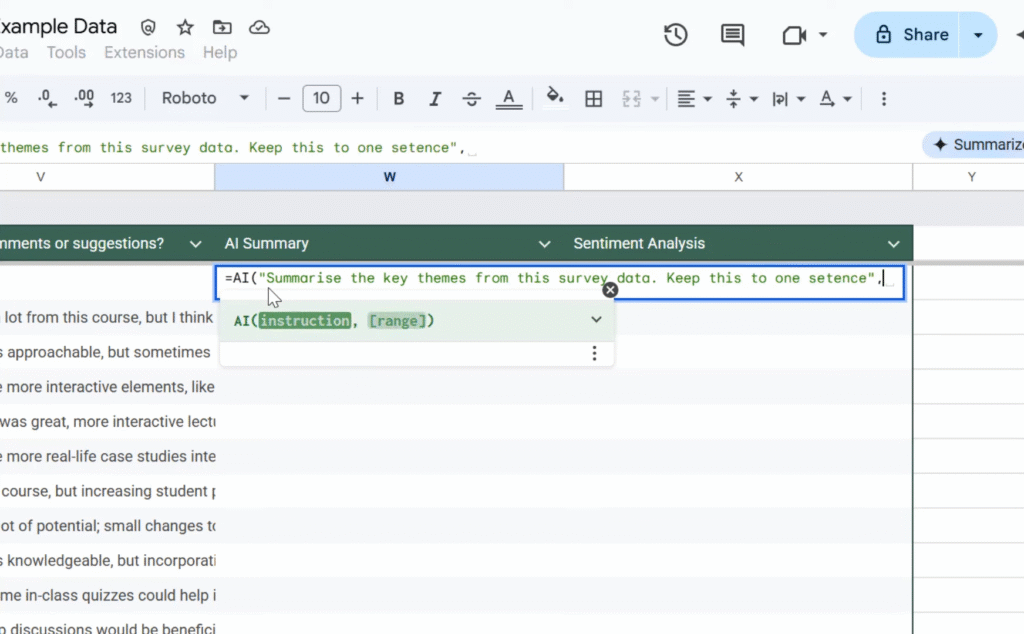Open the Roboto font dropdown
The image size is (1024, 634).
click(205, 98)
